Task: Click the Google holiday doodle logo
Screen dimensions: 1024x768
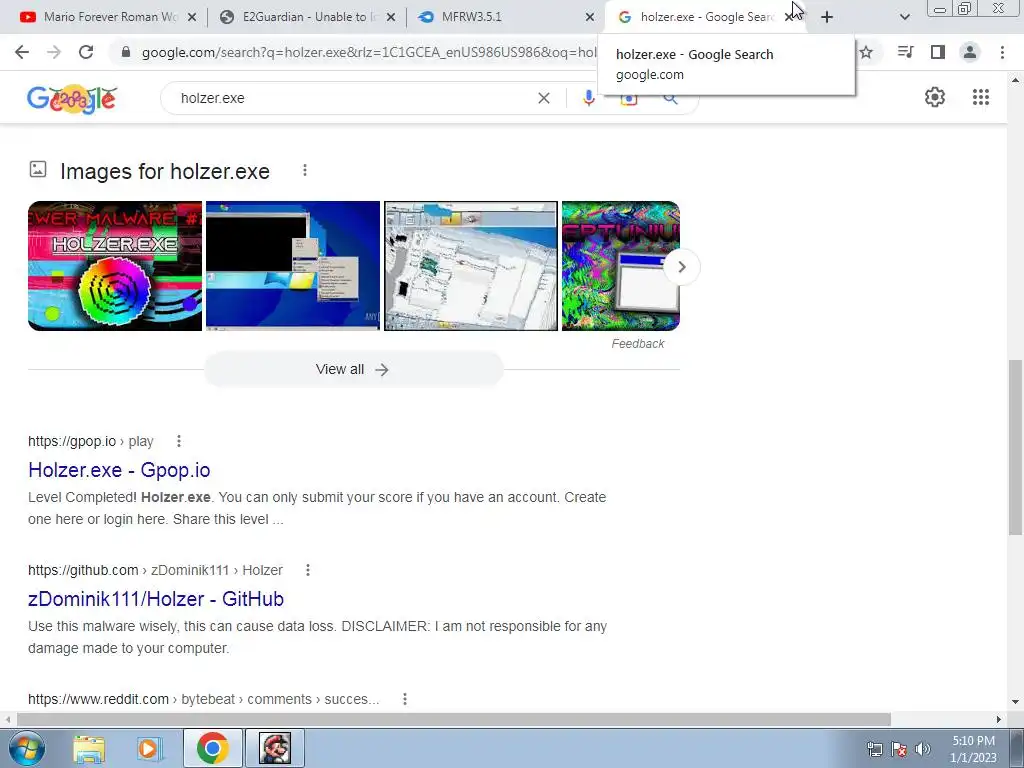Action: click(72, 99)
